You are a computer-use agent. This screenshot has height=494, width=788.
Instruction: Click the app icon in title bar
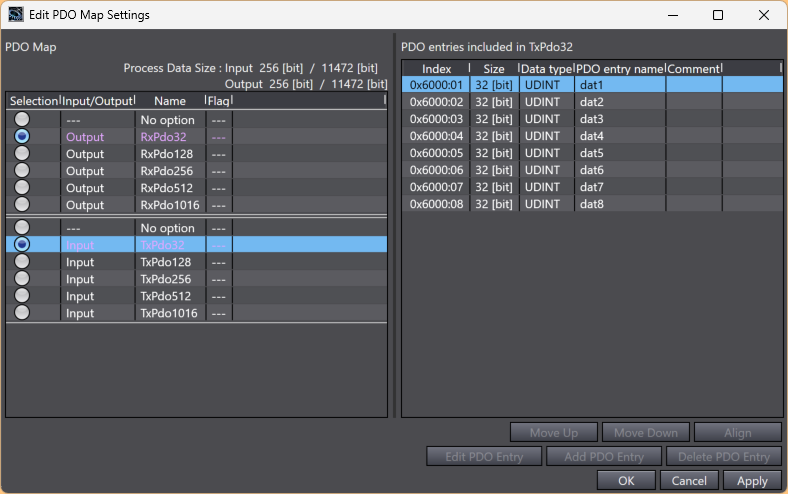[15, 15]
